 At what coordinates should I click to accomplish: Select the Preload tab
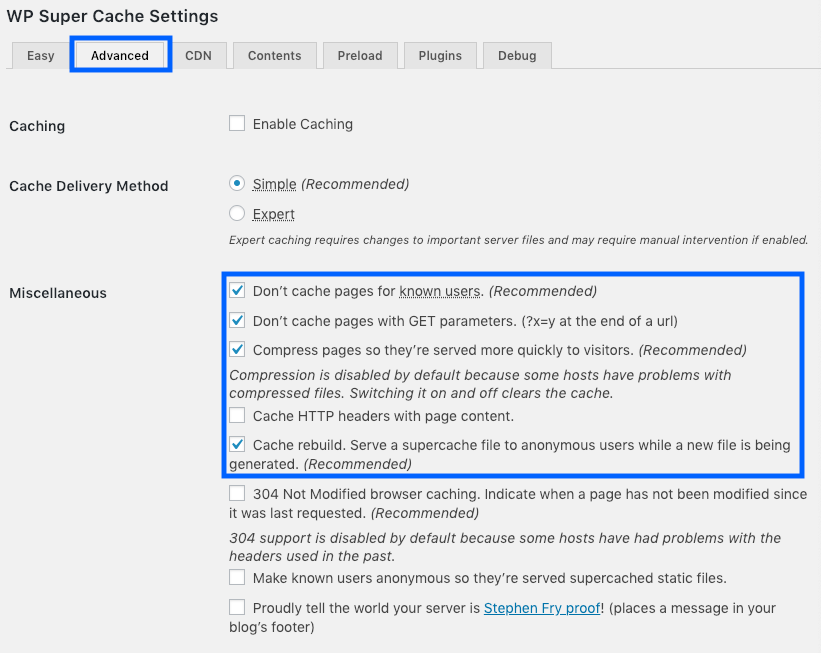(x=360, y=56)
